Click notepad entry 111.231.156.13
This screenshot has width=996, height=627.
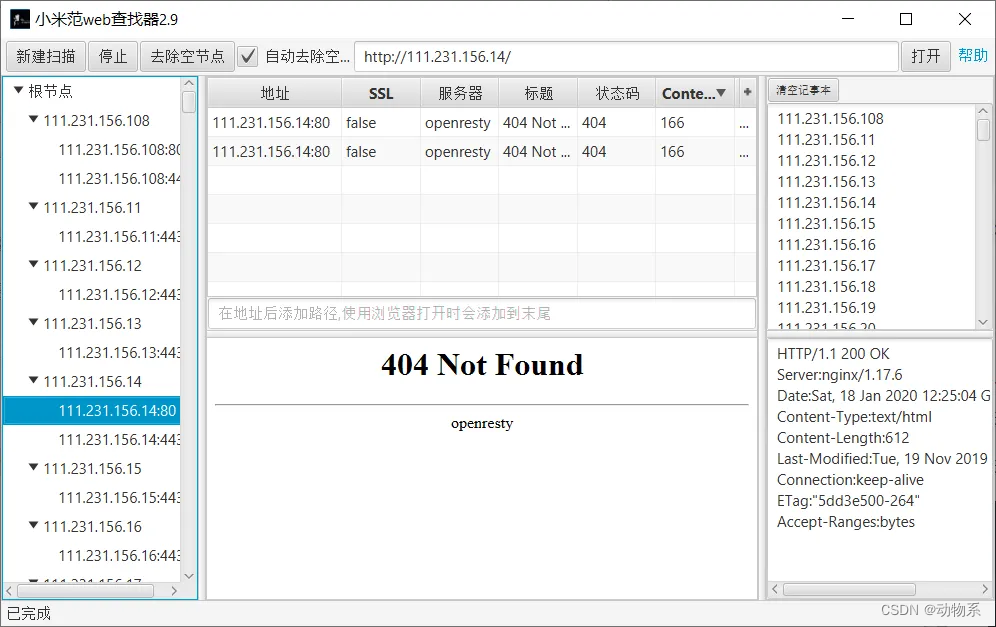point(826,182)
